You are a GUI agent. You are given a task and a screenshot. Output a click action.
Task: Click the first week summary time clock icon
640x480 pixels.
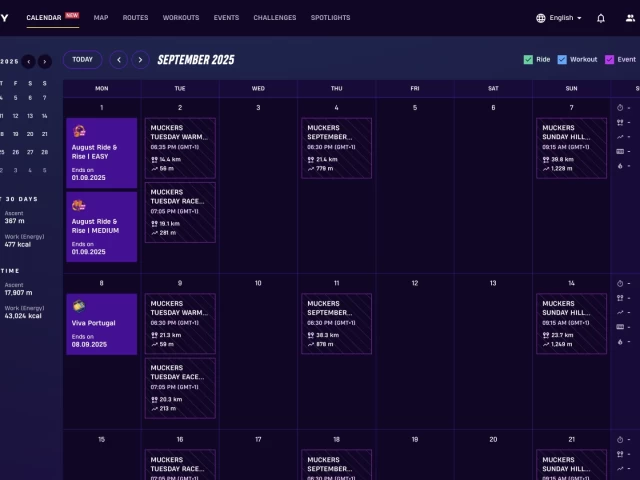pos(620,108)
